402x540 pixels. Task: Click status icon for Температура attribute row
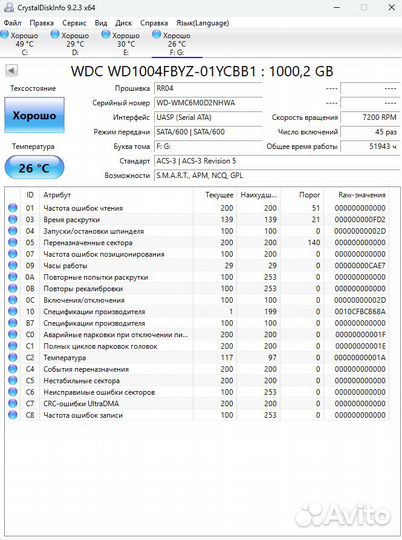click(13, 357)
